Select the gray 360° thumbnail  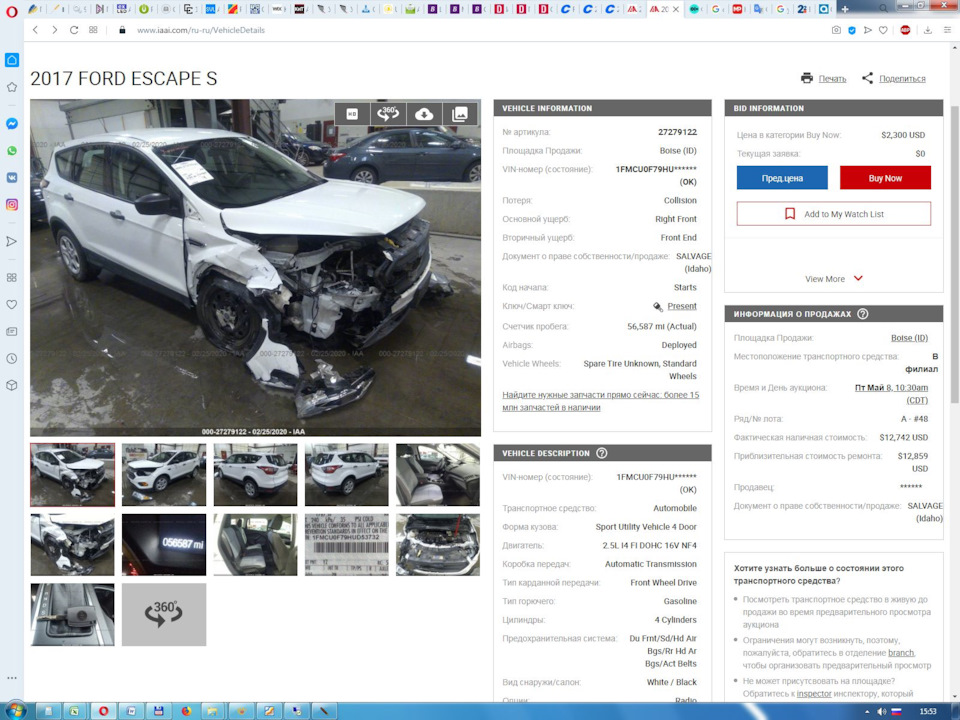pyautogui.click(x=163, y=614)
